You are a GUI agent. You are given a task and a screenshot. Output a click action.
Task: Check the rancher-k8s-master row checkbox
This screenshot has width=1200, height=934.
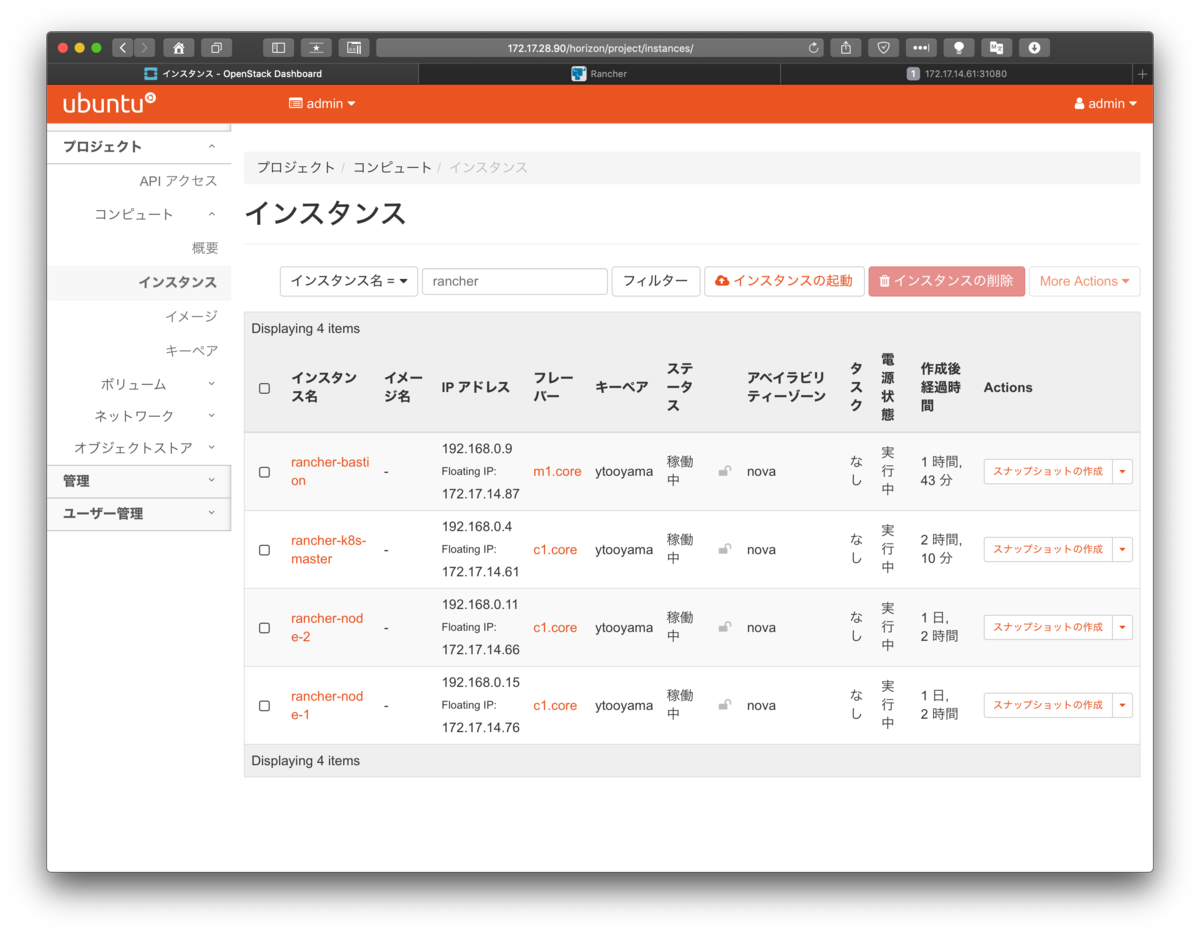point(264,550)
